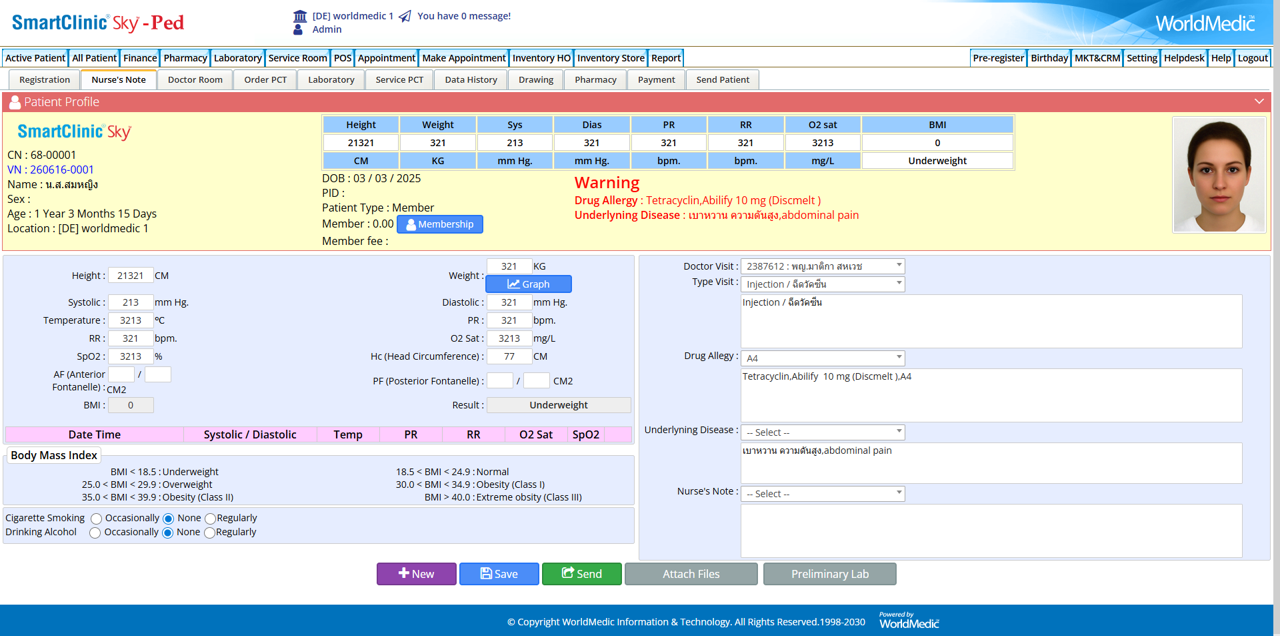Screen dimensions: 1280x636
Task: Click the SpO2 input field
Action: (130, 357)
